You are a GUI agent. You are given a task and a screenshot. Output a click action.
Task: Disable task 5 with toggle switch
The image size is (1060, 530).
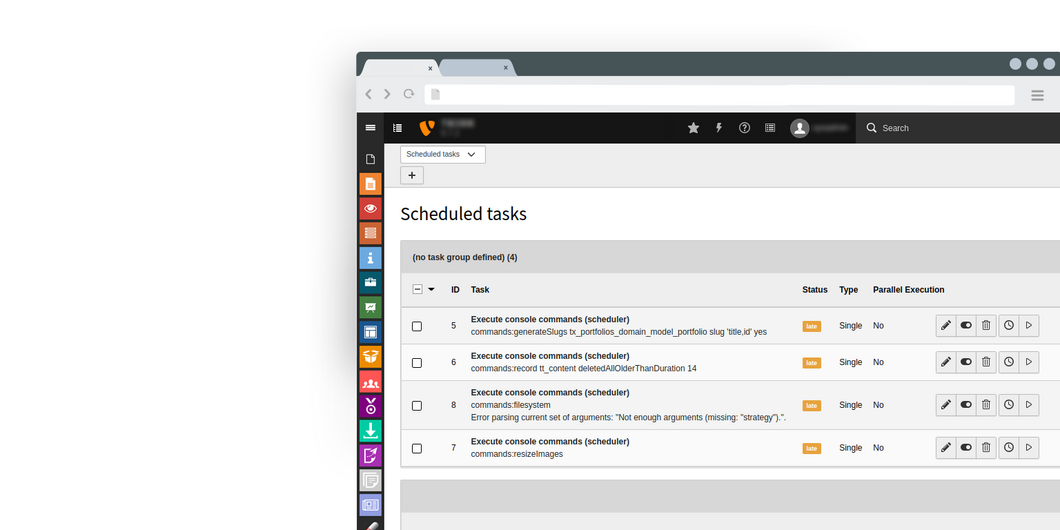[966, 325]
